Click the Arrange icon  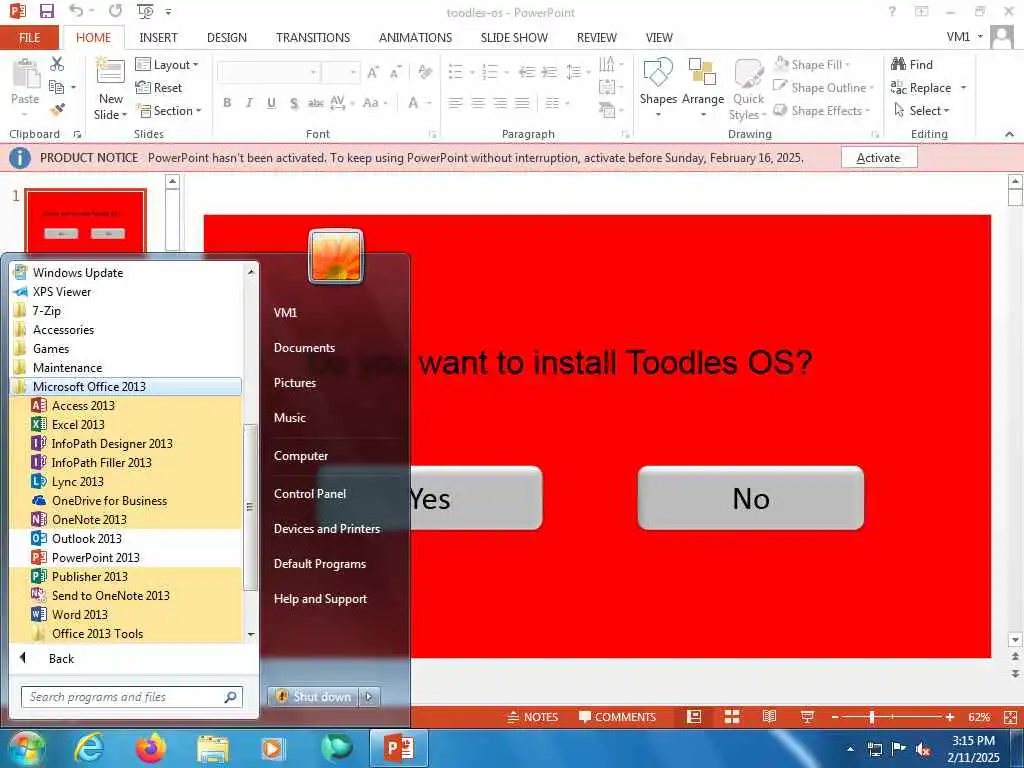pos(702,72)
